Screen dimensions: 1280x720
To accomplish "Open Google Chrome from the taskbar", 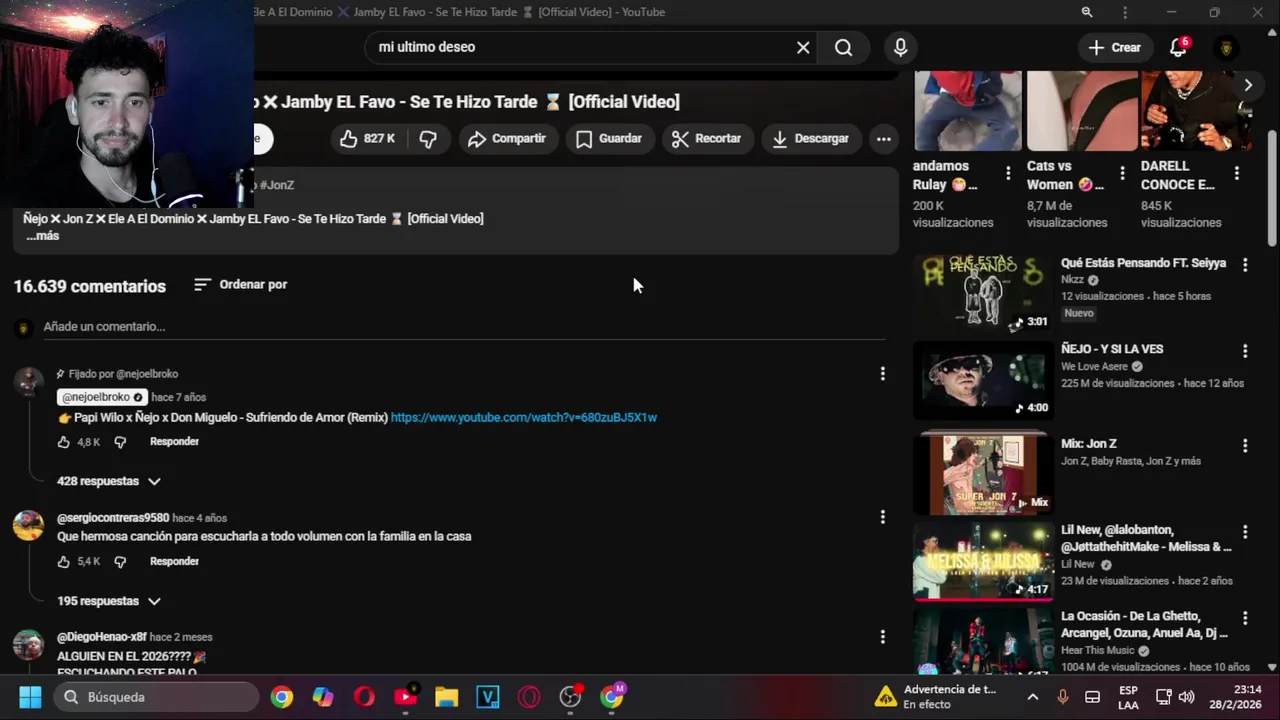I will click(282, 697).
